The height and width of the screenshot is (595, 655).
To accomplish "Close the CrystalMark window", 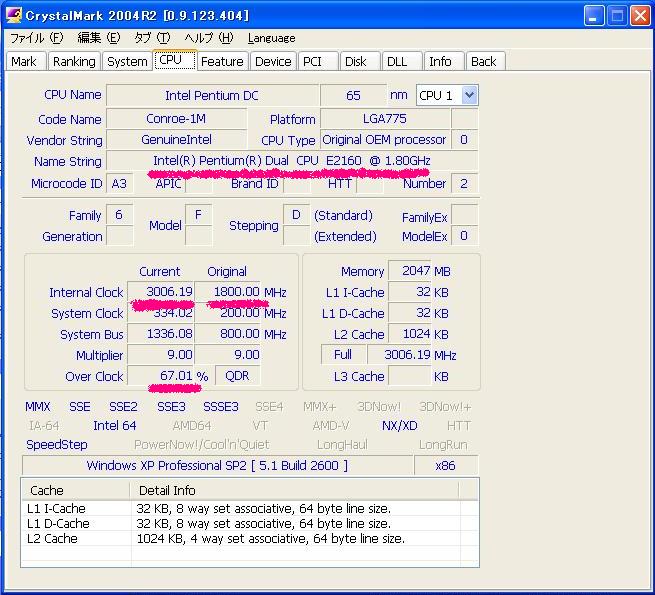I will pyautogui.click(x=640, y=16).
